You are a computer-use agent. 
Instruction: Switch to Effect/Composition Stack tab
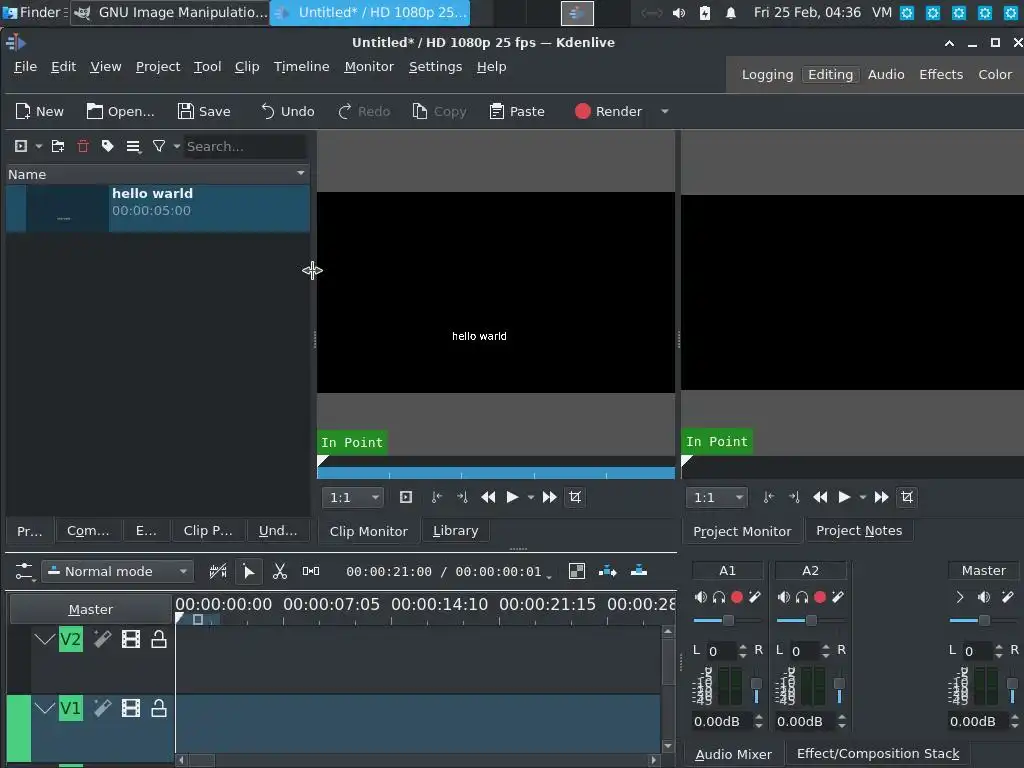click(x=878, y=754)
